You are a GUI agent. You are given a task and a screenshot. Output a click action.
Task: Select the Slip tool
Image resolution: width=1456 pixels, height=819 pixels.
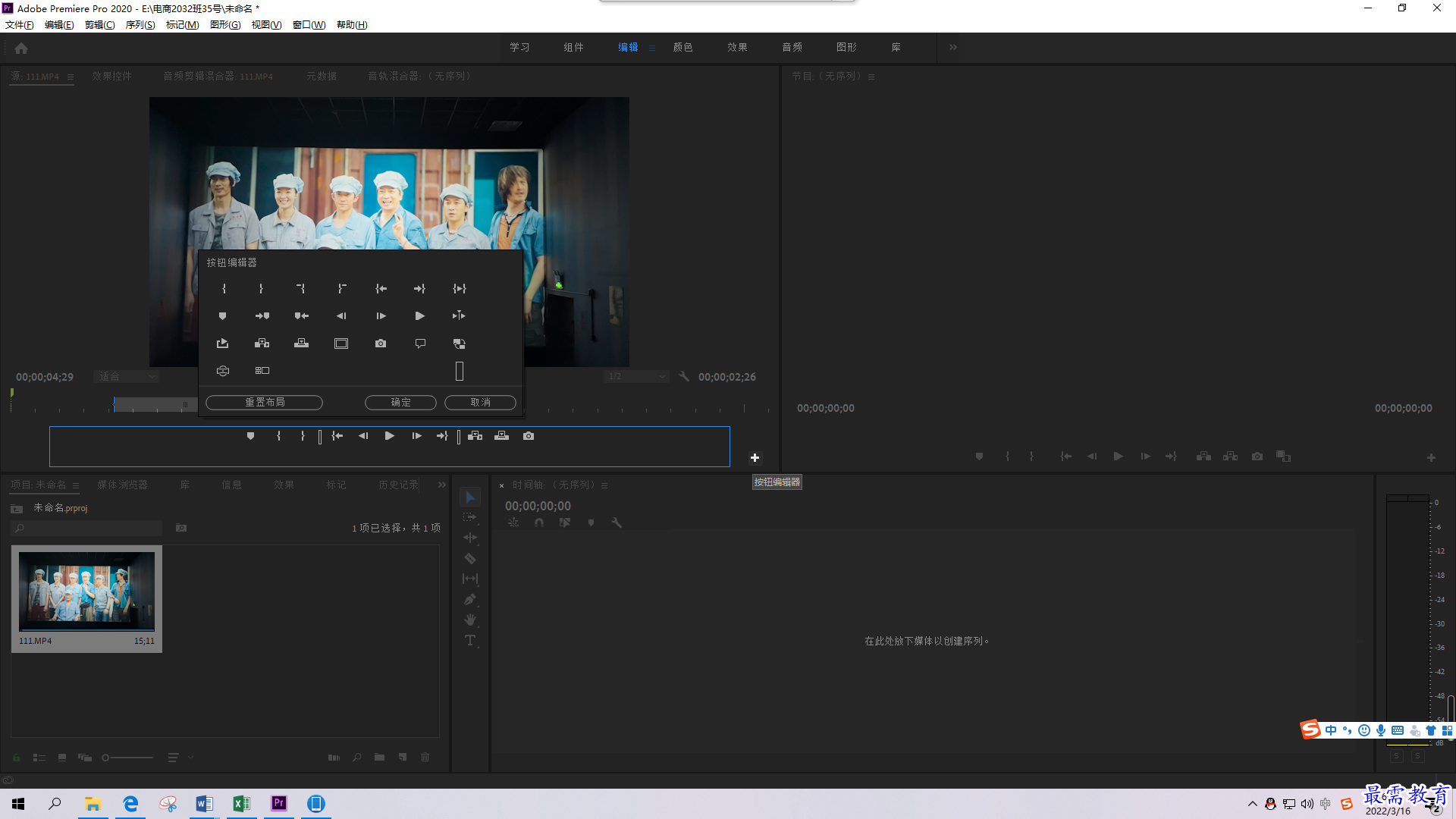coord(470,579)
